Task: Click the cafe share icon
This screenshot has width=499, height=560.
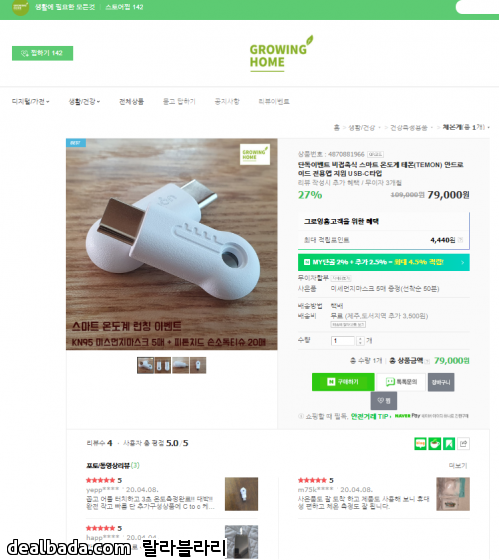Action: click(x=434, y=444)
